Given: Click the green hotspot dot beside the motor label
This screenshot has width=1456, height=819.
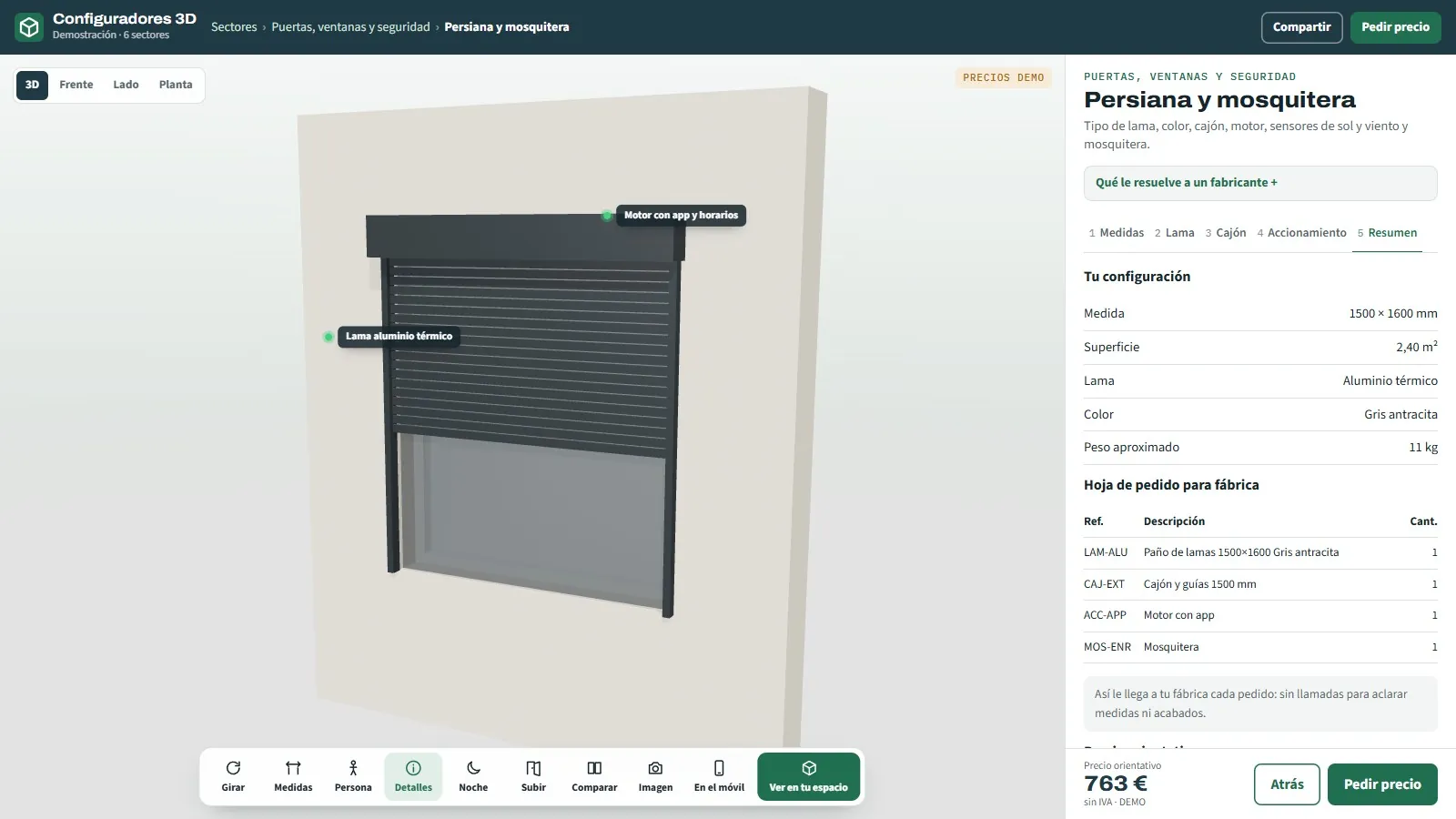Looking at the screenshot, I should click(607, 216).
